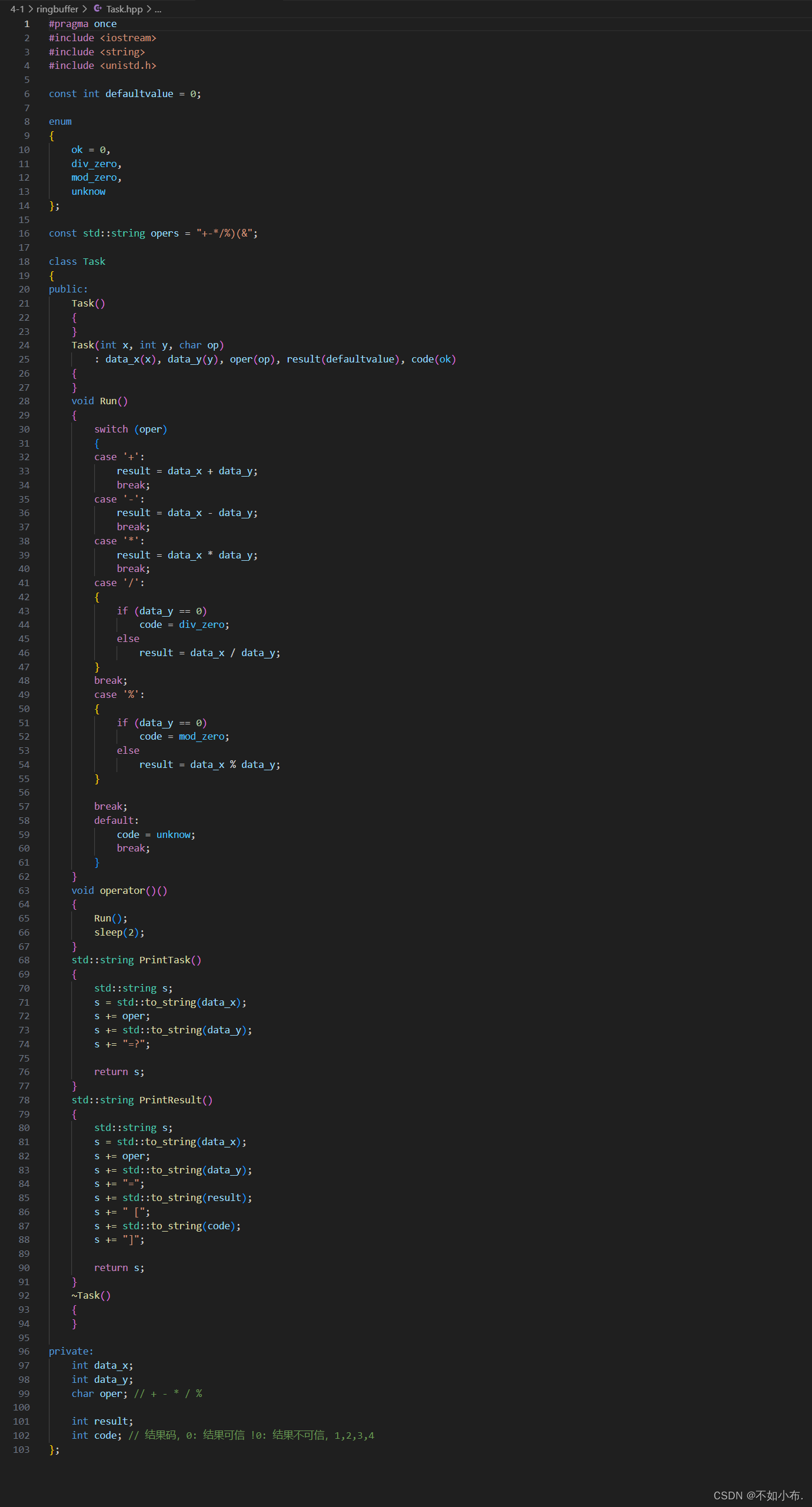Click 'result = data_x - data_y;' line
The height and width of the screenshot is (1507, 812).
(187, 513)
